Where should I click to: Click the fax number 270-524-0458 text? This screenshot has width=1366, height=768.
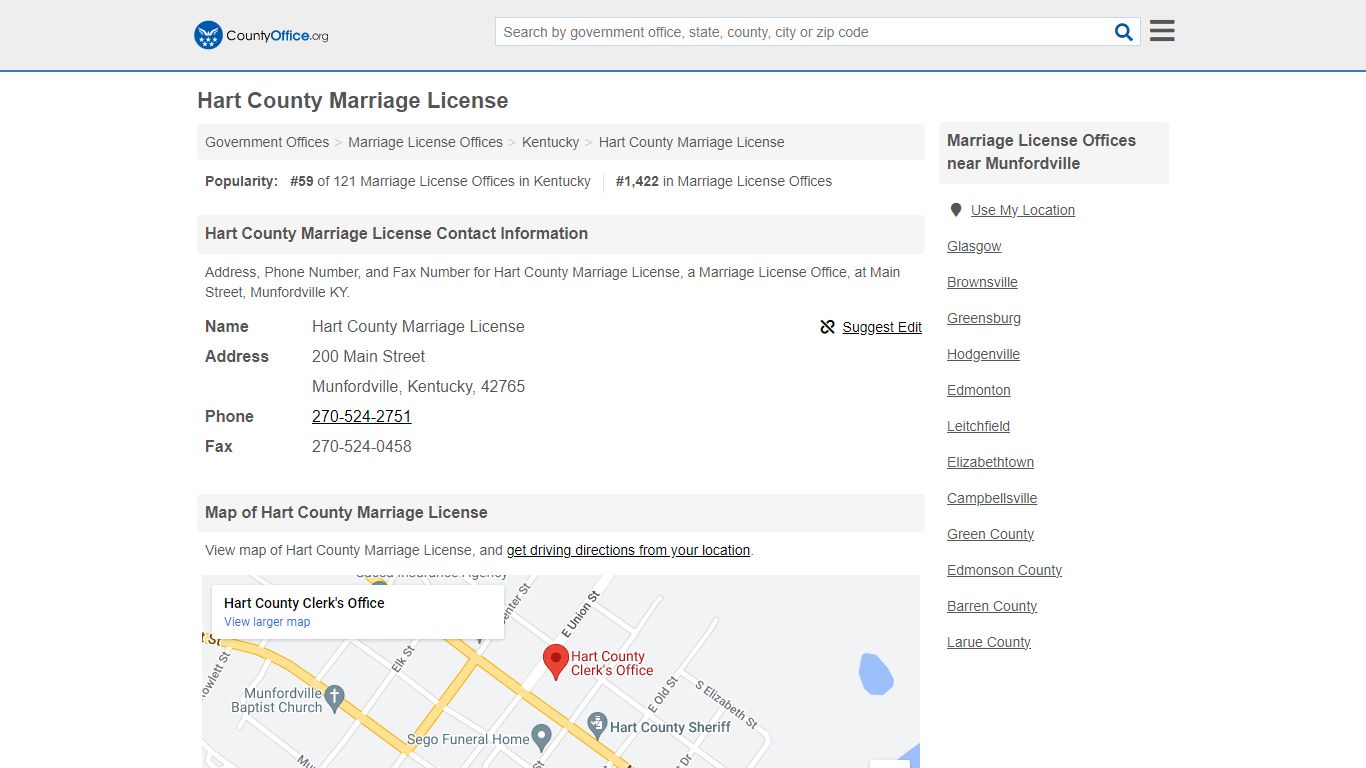[362, 446]
